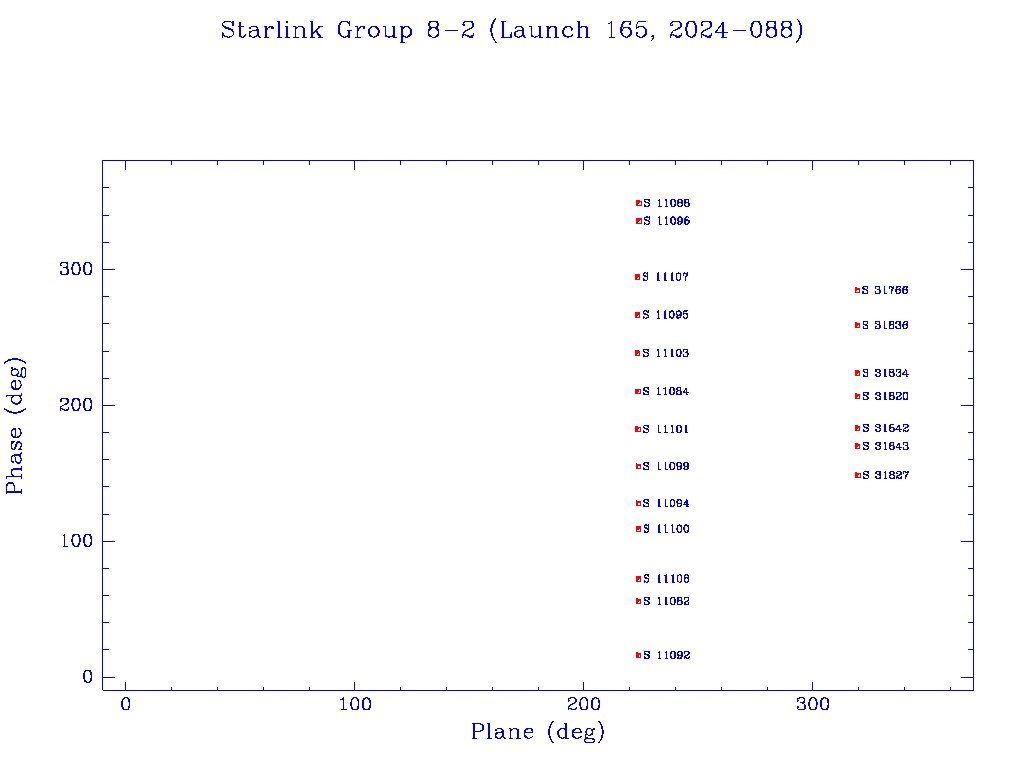Click the 0 tick label on Plane axis
This screenshot has width=1024, height=768.
125,704
